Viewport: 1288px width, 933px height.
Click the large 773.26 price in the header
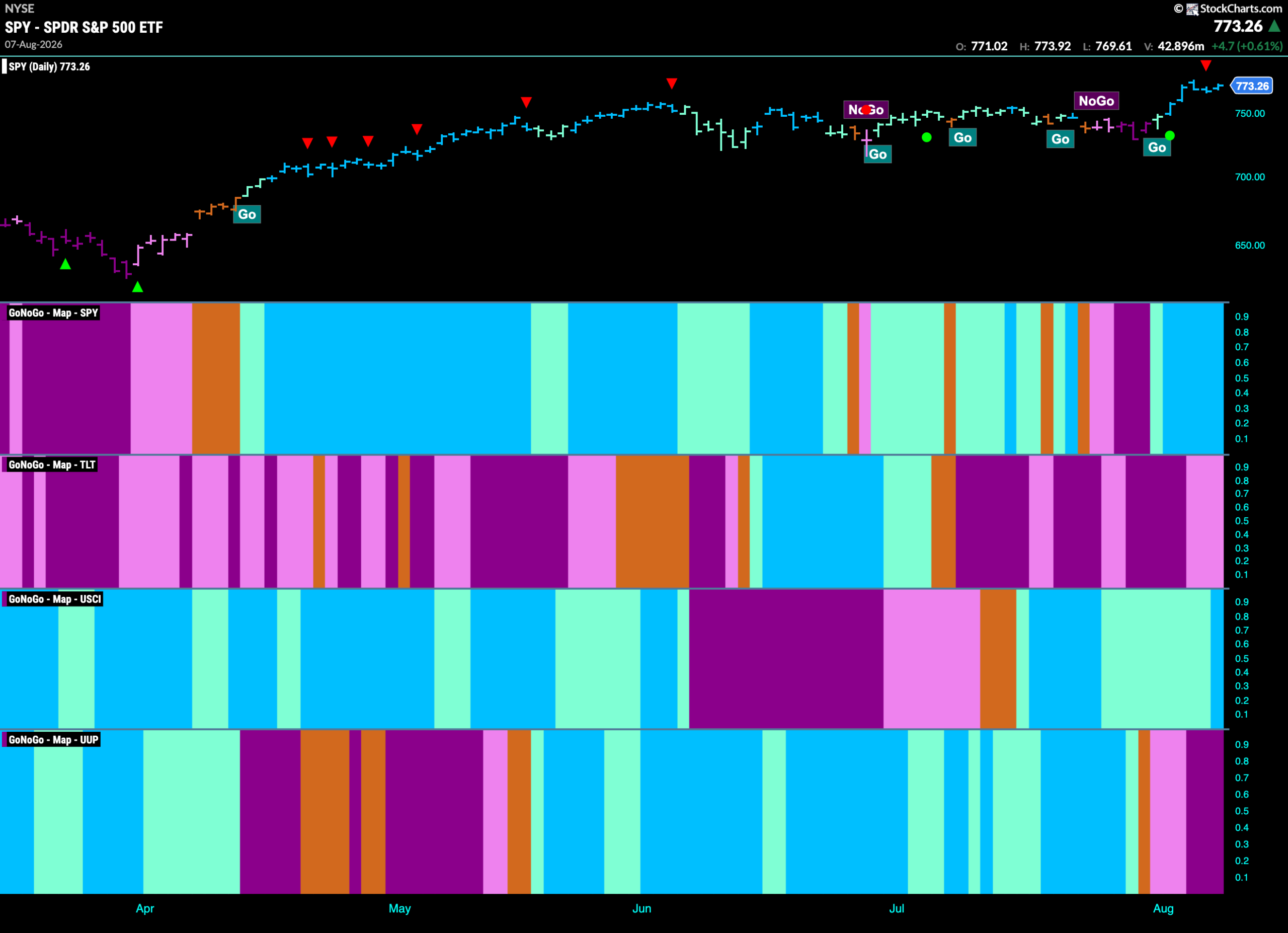point(1238,26)
